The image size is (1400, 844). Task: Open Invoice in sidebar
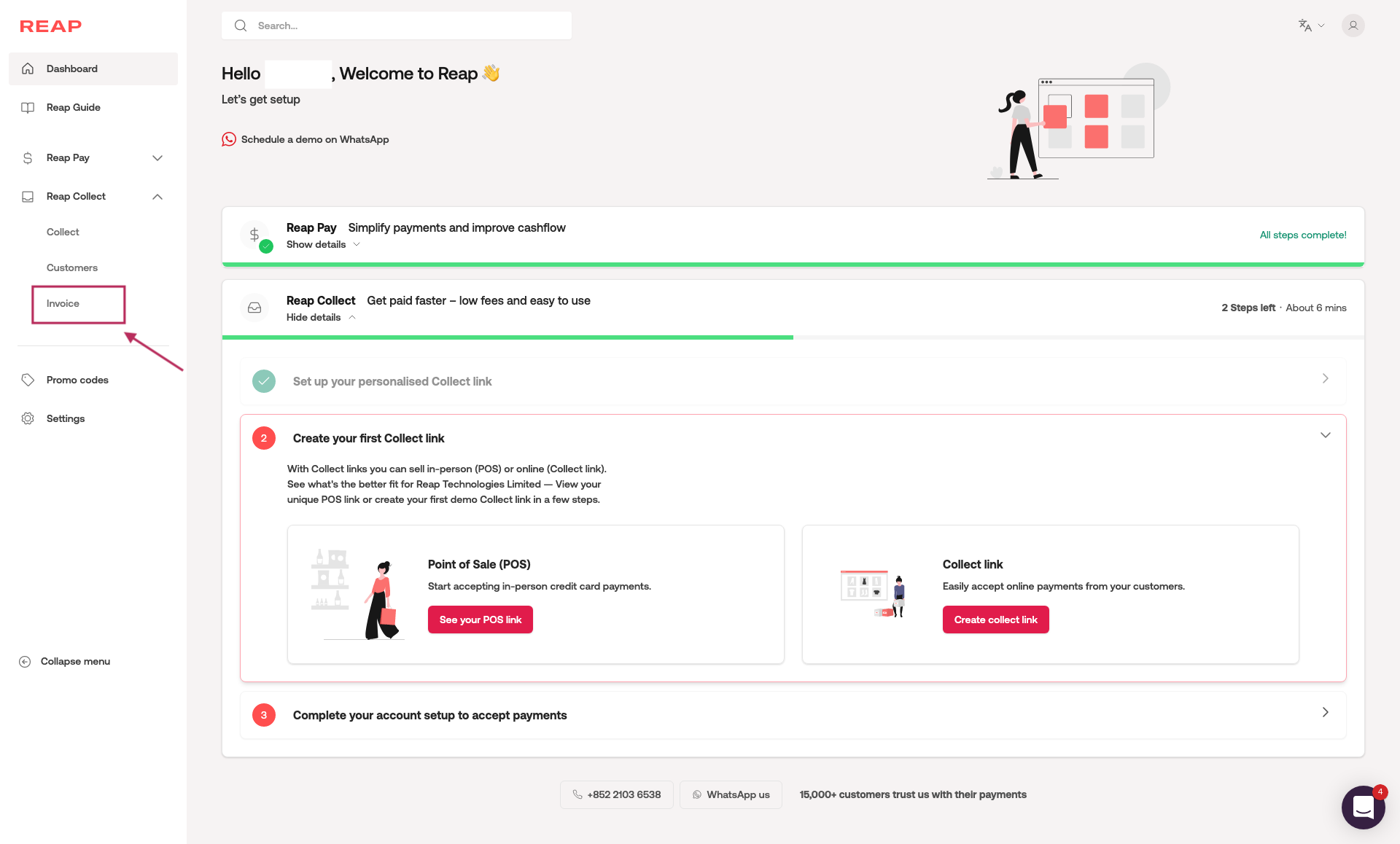point(63,304)
